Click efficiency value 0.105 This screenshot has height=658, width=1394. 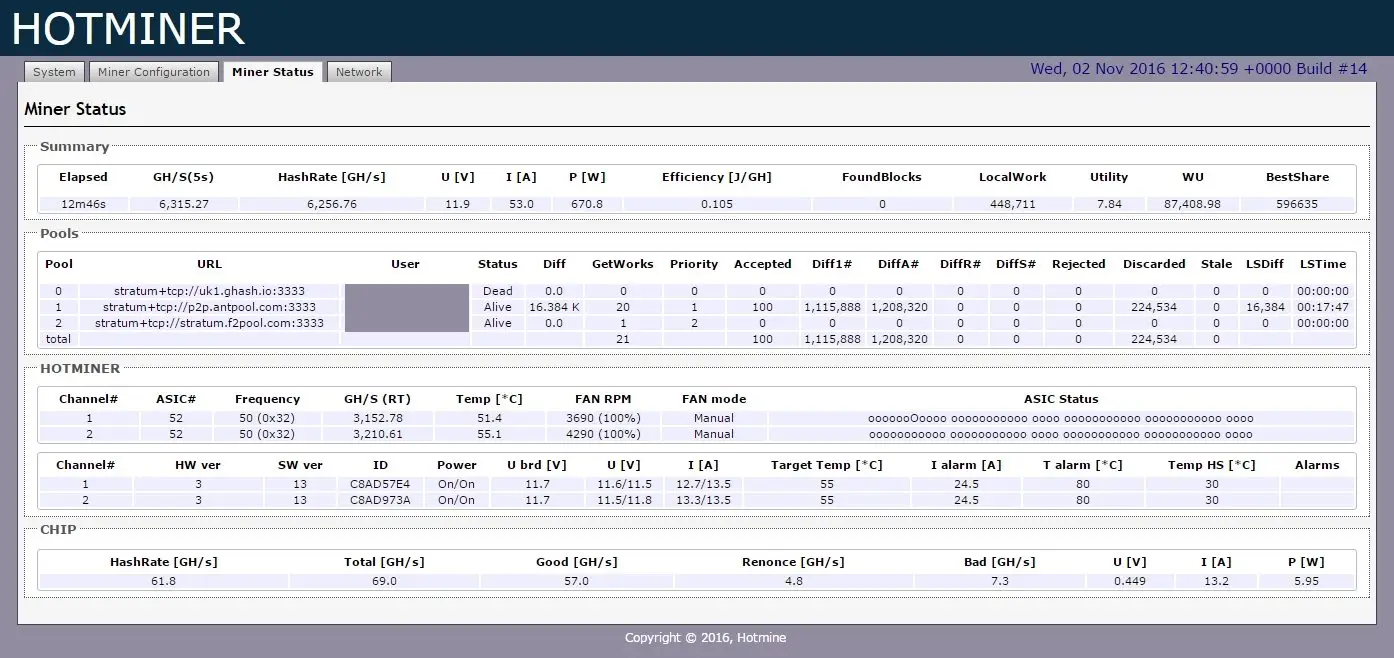click(716, 204)
